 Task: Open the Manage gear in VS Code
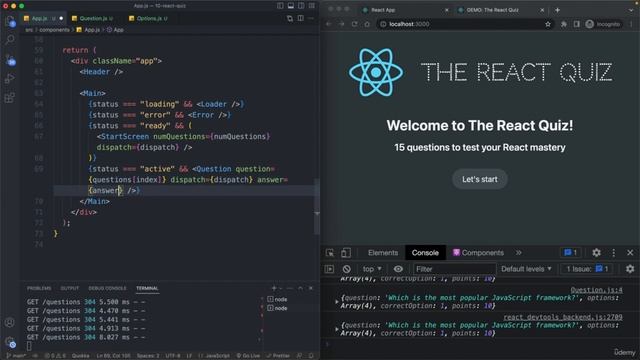(10, 342)
